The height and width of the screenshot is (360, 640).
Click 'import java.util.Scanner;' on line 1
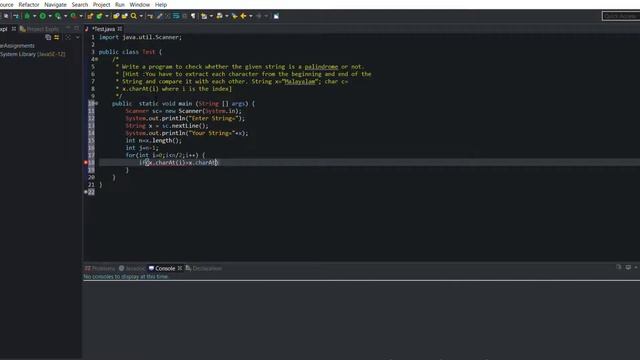tap(140, 37)
